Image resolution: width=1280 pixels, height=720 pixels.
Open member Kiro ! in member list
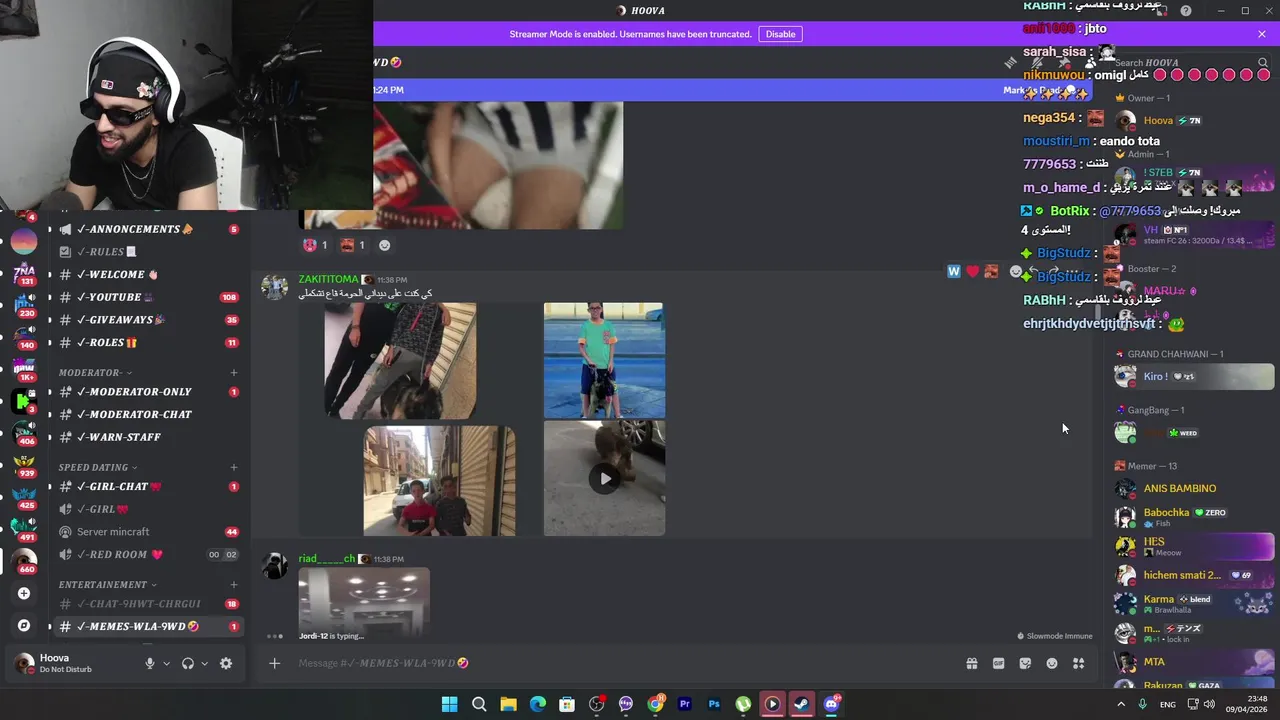point(1194,377)
